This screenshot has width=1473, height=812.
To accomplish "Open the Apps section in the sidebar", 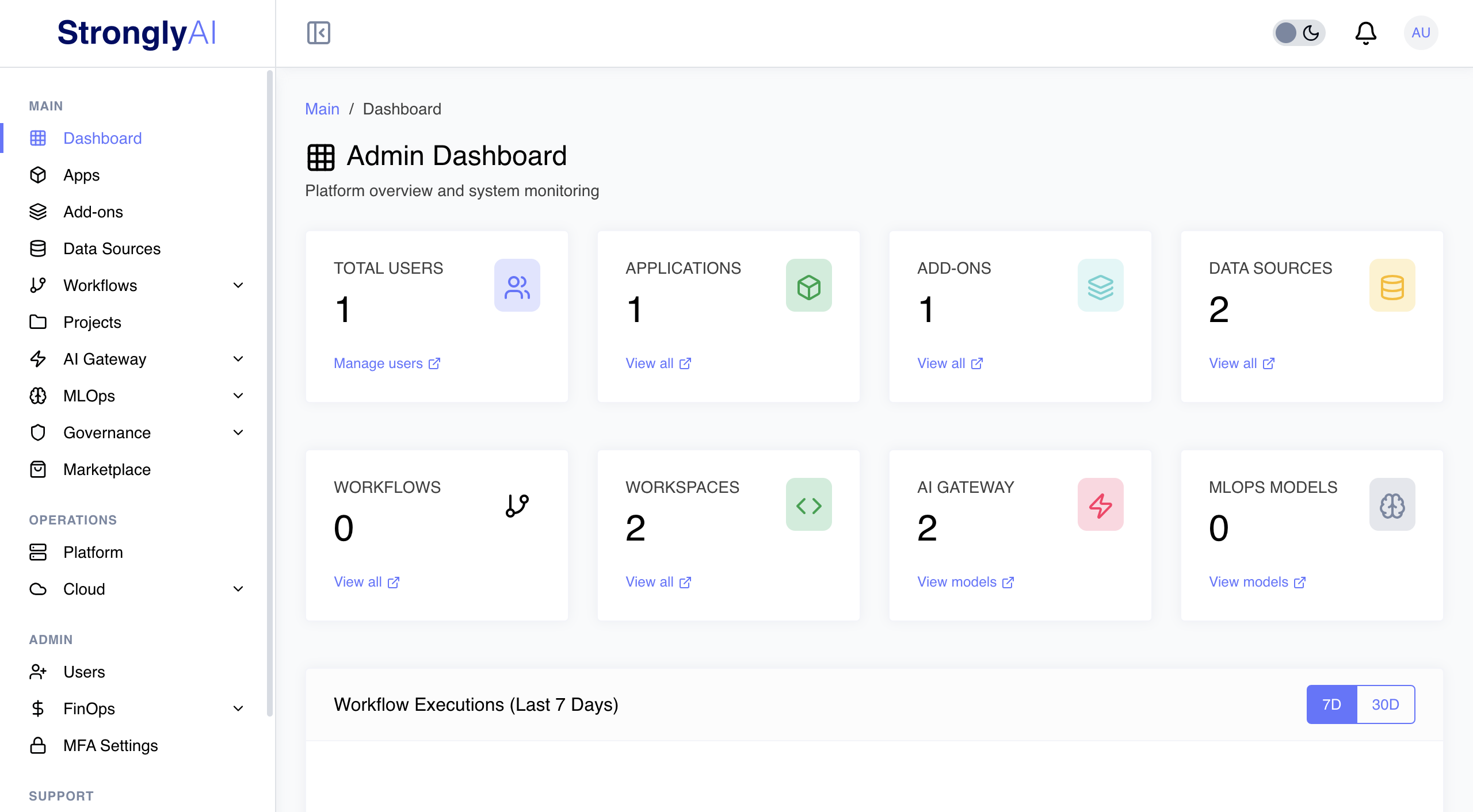I will tap(81, 175).
